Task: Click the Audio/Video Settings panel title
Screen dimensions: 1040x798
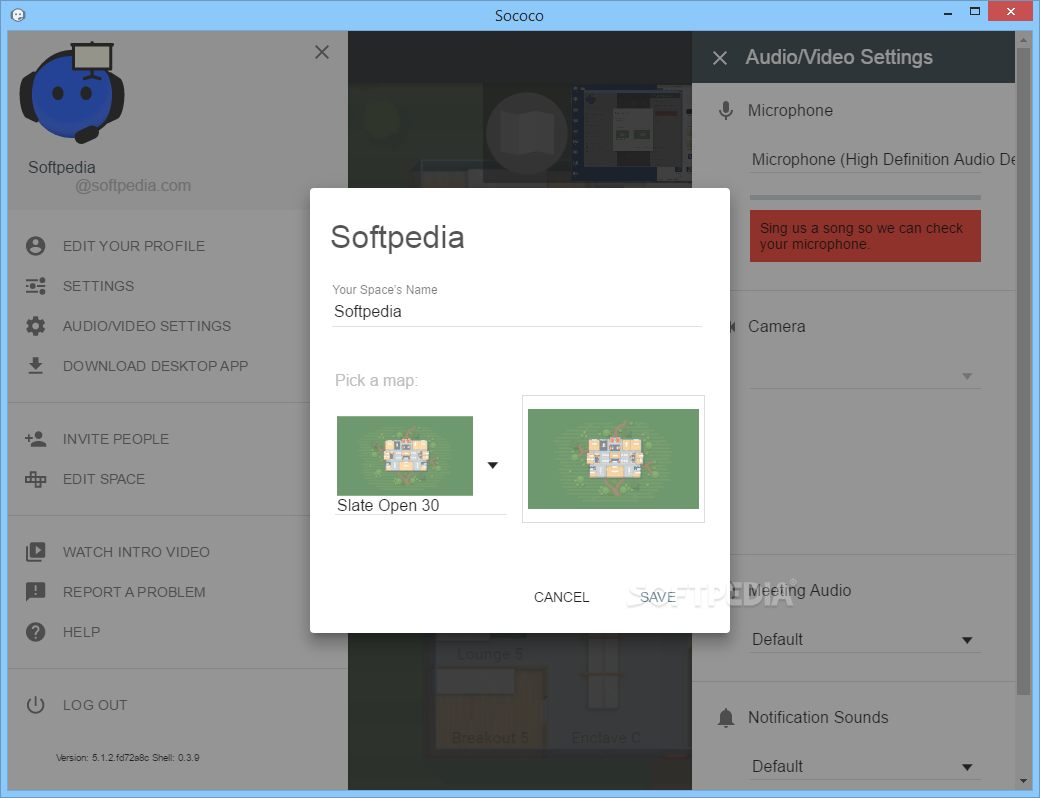Action: [838, 57]
